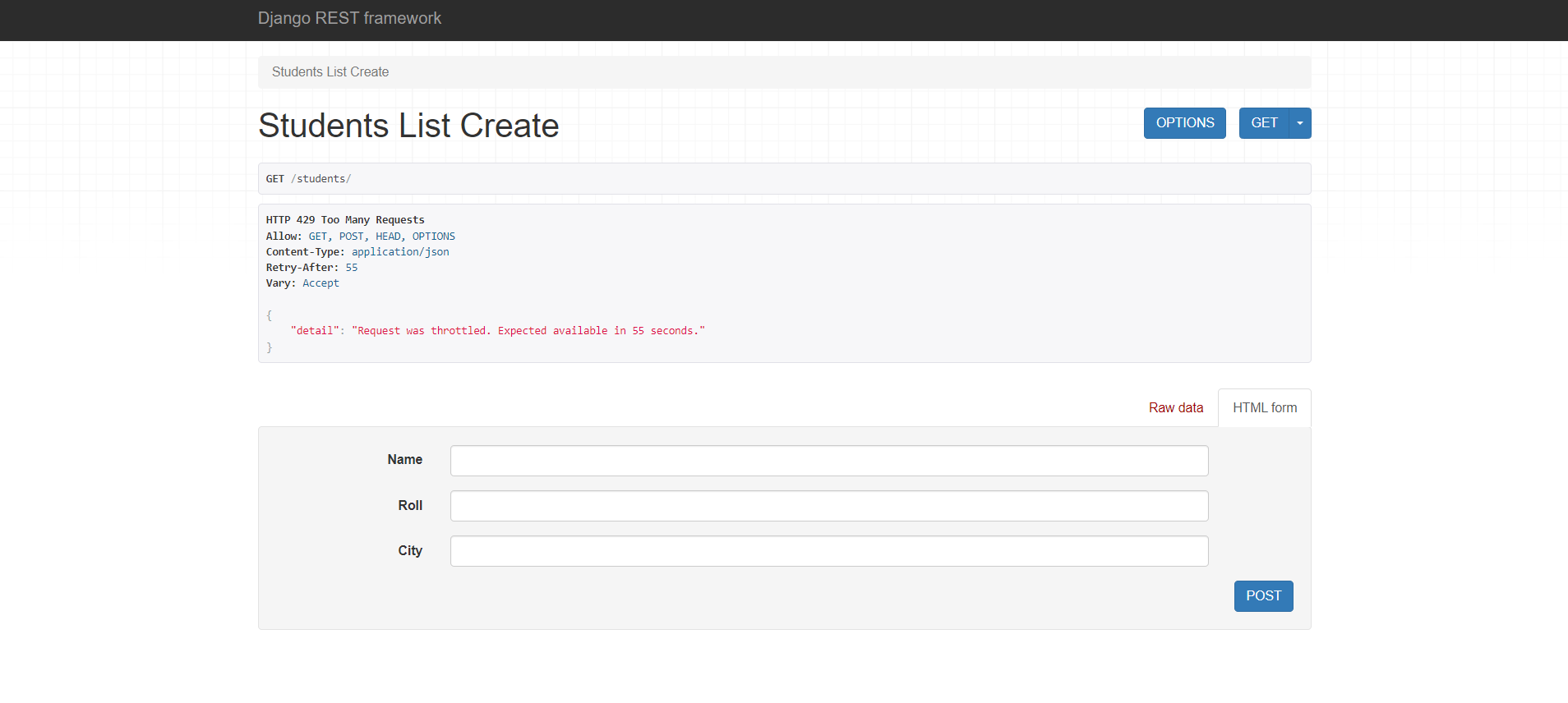
Task: Click the application/json content type value
Action: (400, 252)
